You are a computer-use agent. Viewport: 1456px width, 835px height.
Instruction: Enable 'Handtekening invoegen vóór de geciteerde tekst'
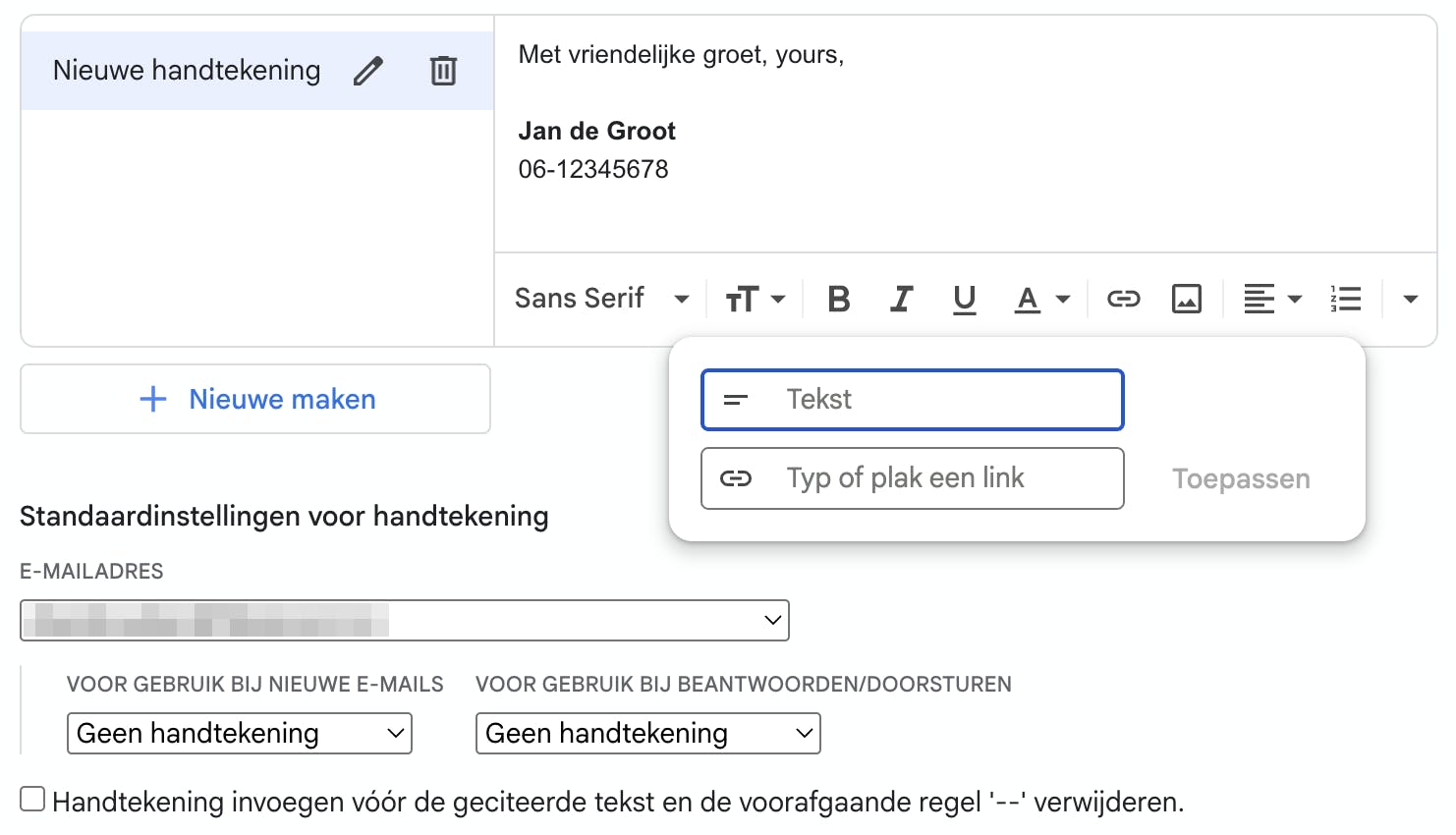[32, 799]
